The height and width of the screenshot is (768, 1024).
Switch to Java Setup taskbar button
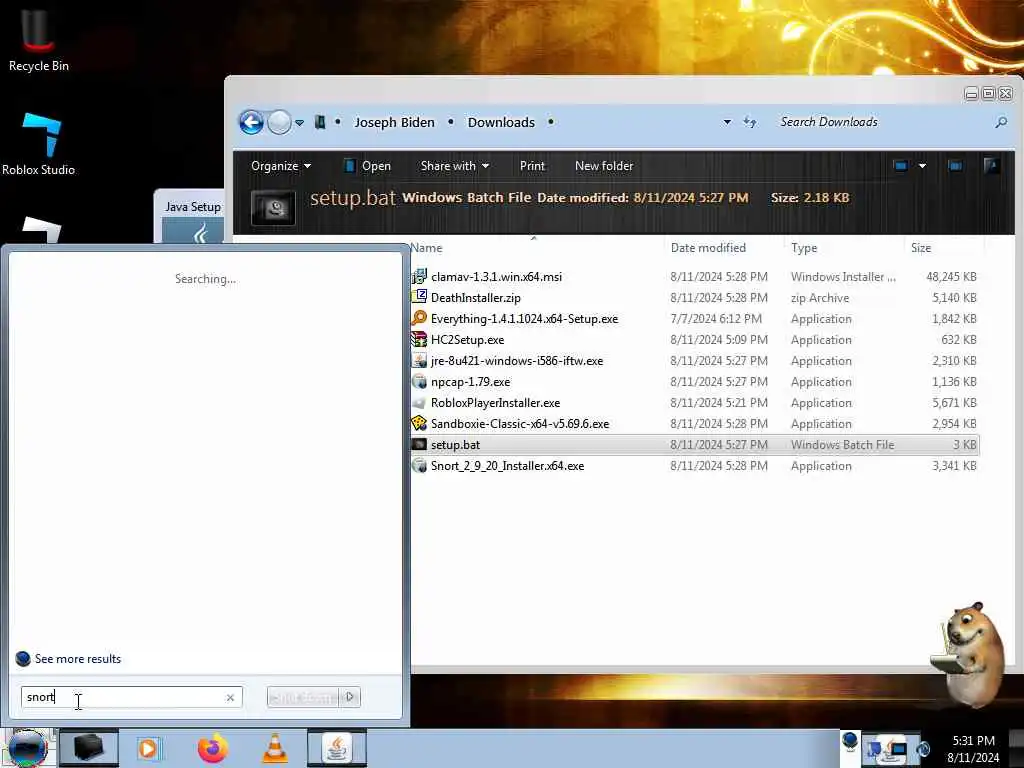click(x=336, y=748)
